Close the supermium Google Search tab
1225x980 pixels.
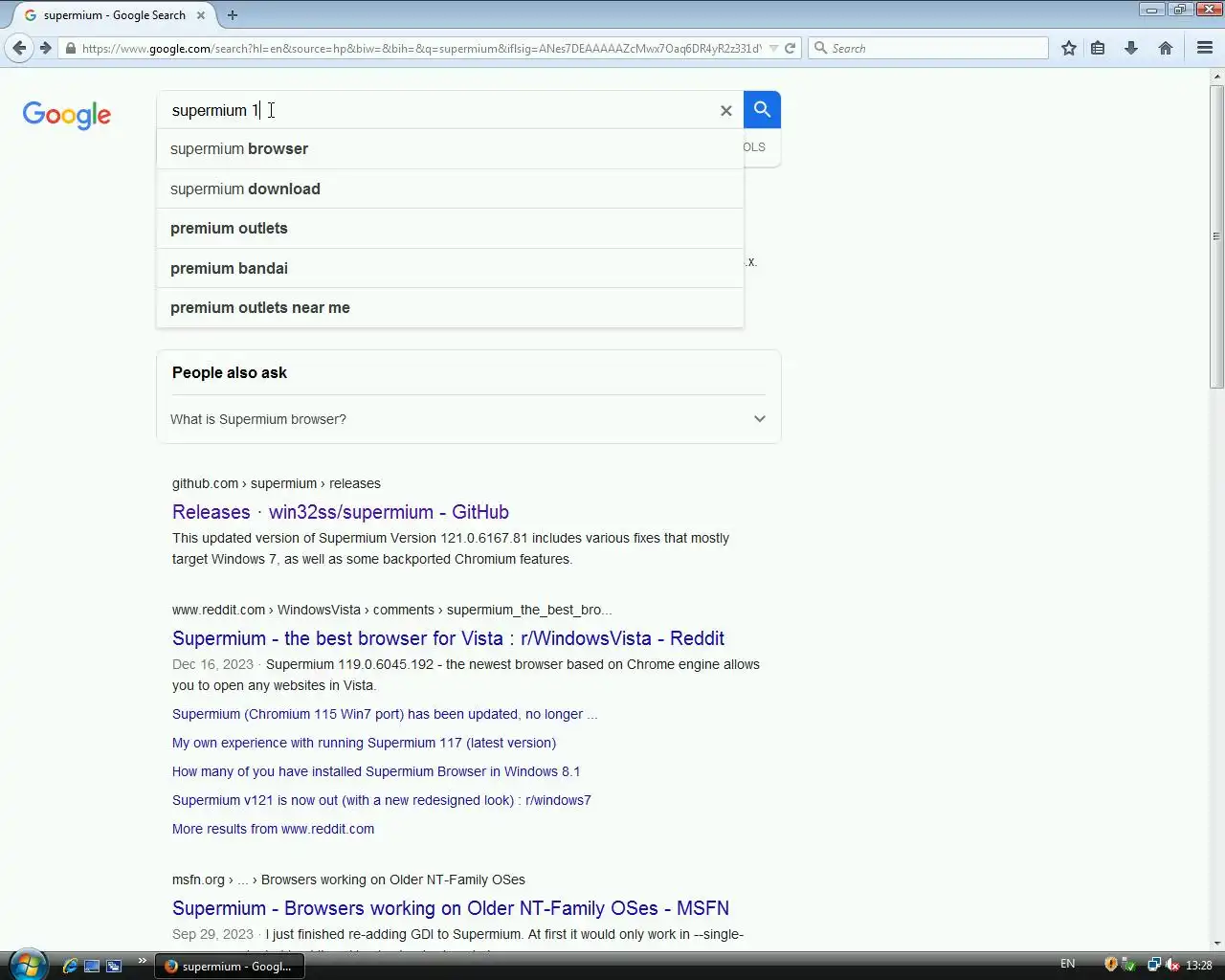[x=201, y=15]
